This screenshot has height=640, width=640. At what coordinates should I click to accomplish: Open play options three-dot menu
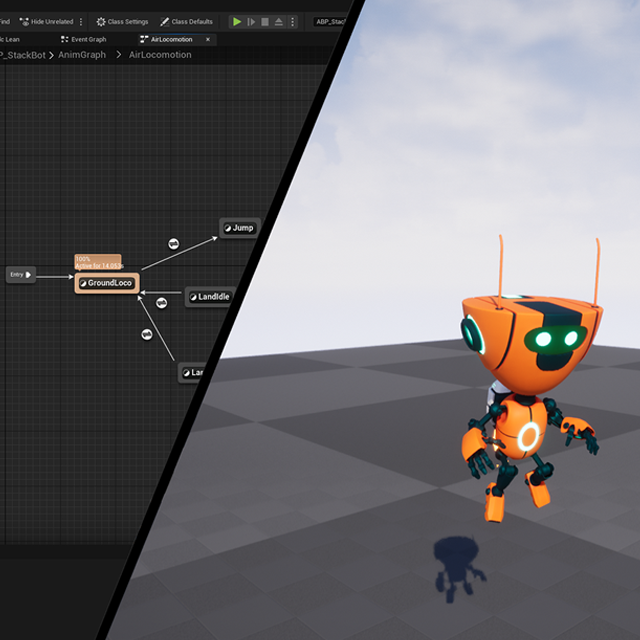pos(292,21)
